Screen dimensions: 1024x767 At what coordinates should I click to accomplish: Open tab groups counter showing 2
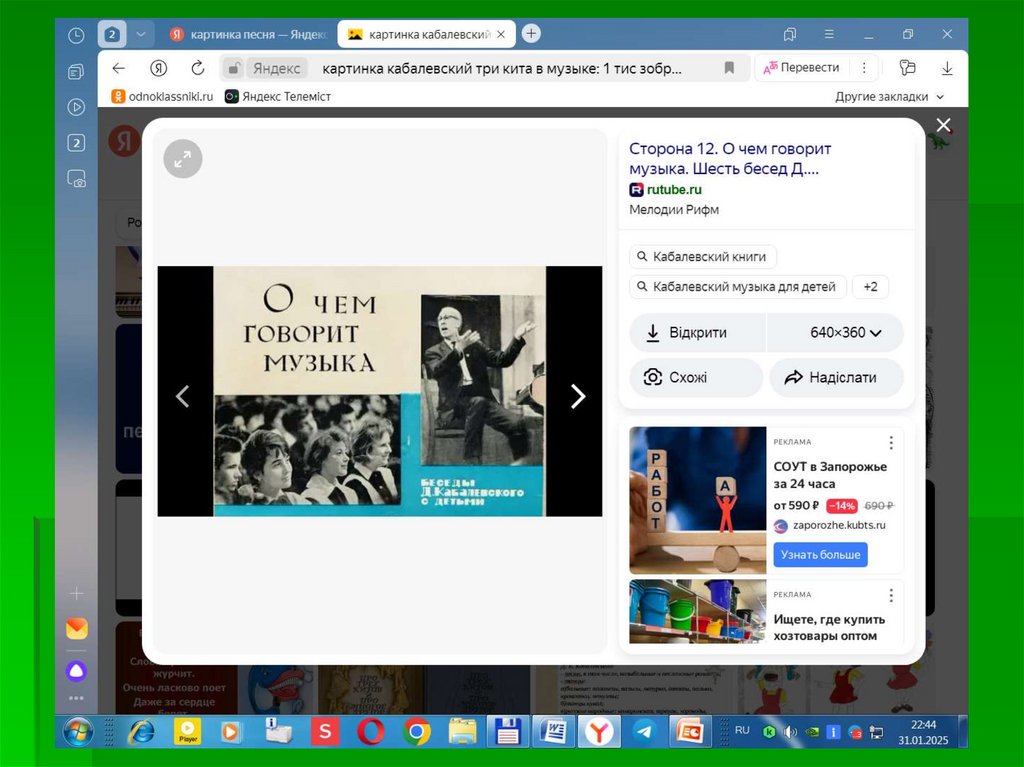[x=112, y=35]
